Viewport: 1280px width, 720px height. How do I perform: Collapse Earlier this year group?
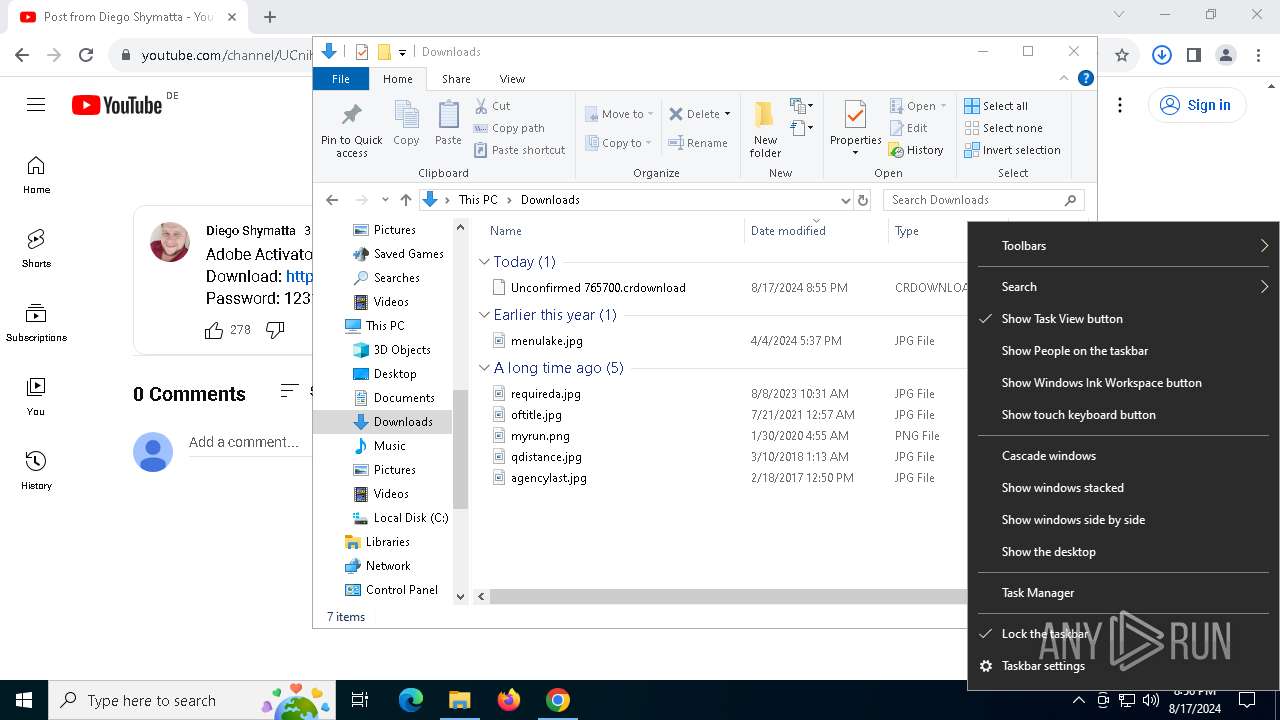coord(485,315)
